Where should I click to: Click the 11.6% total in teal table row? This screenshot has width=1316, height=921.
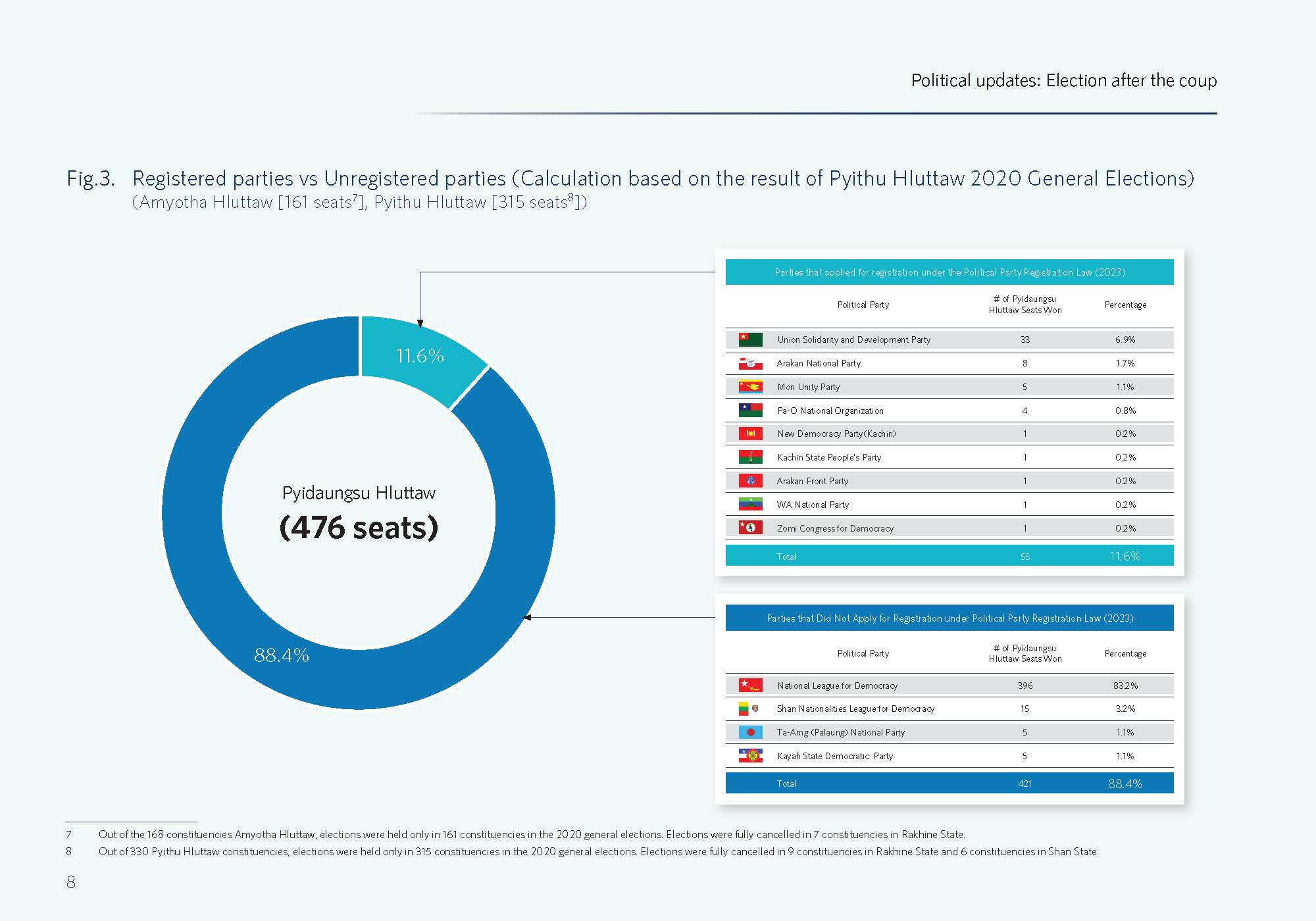pyautogui.click(x=1125, y=556)
